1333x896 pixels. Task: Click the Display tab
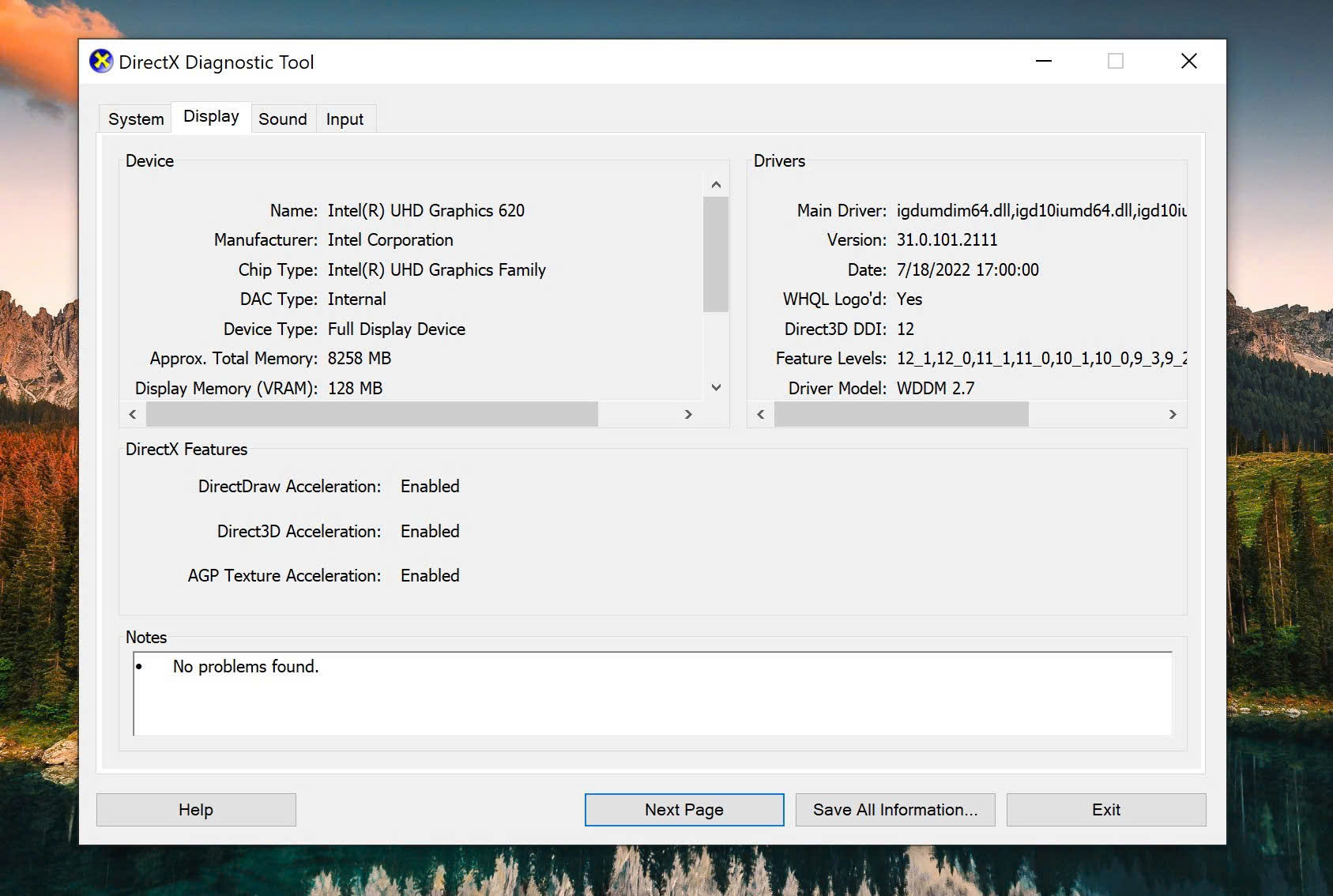211,117
